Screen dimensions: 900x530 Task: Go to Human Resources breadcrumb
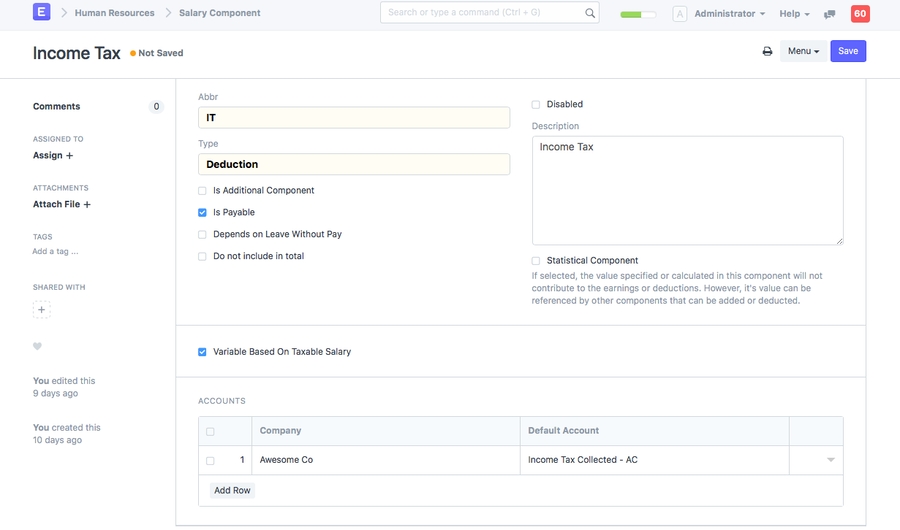click(114, 13)
